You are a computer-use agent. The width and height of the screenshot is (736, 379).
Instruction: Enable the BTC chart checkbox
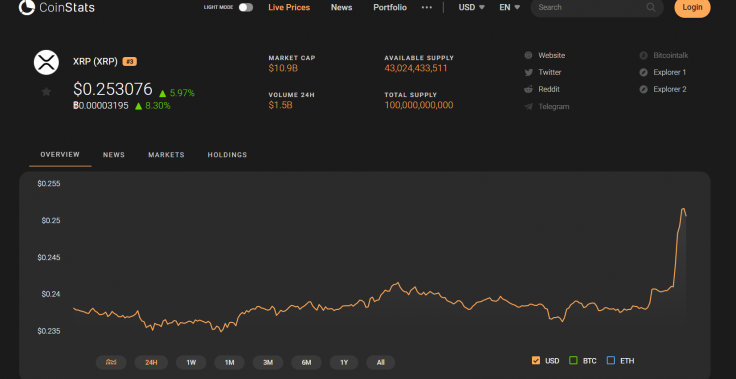tap(573, 361)
